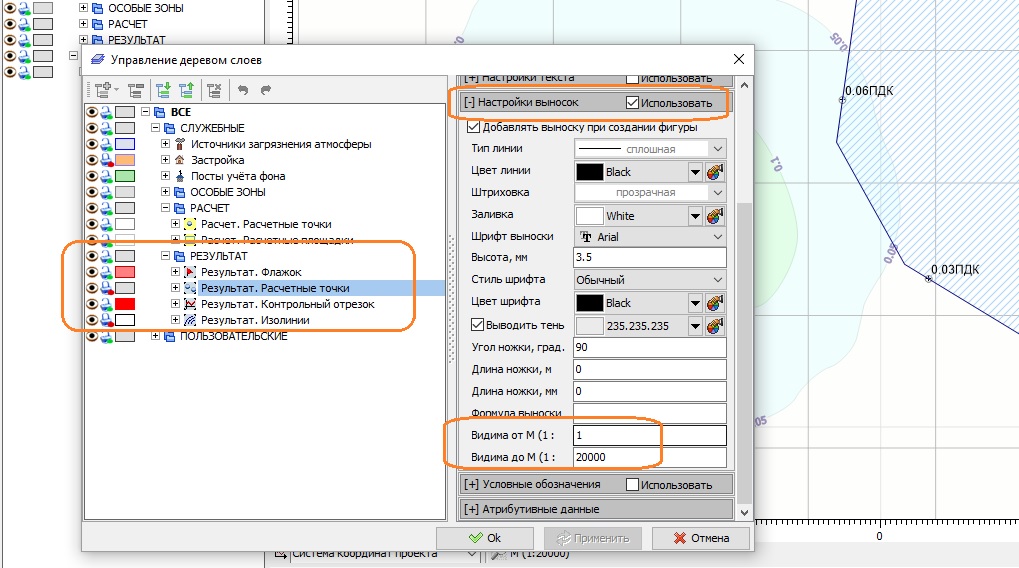
Task: Click the delete layer toolbar icon
Action: [214, 89]
